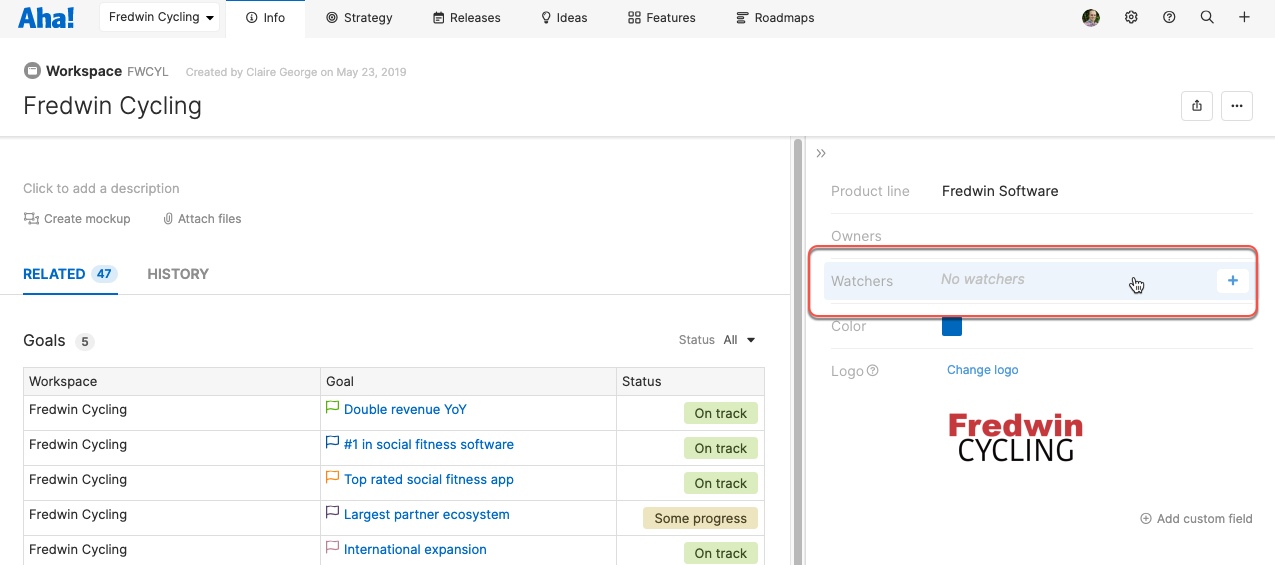Click the orange flag of Top rated app
Viewport: 1275px width, 565px height.
click(333, 478)
